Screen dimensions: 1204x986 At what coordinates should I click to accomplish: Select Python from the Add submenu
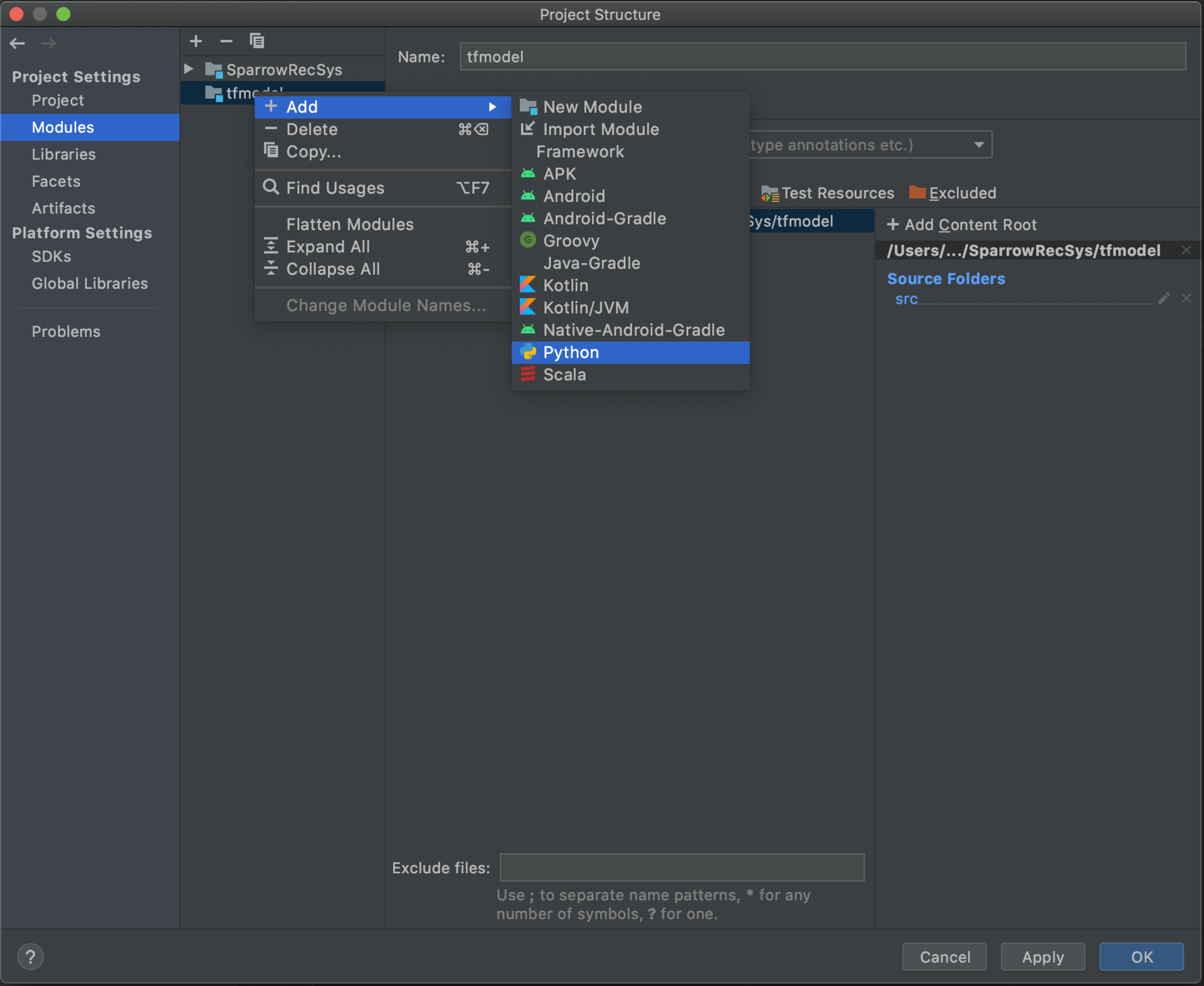(571, 353)
